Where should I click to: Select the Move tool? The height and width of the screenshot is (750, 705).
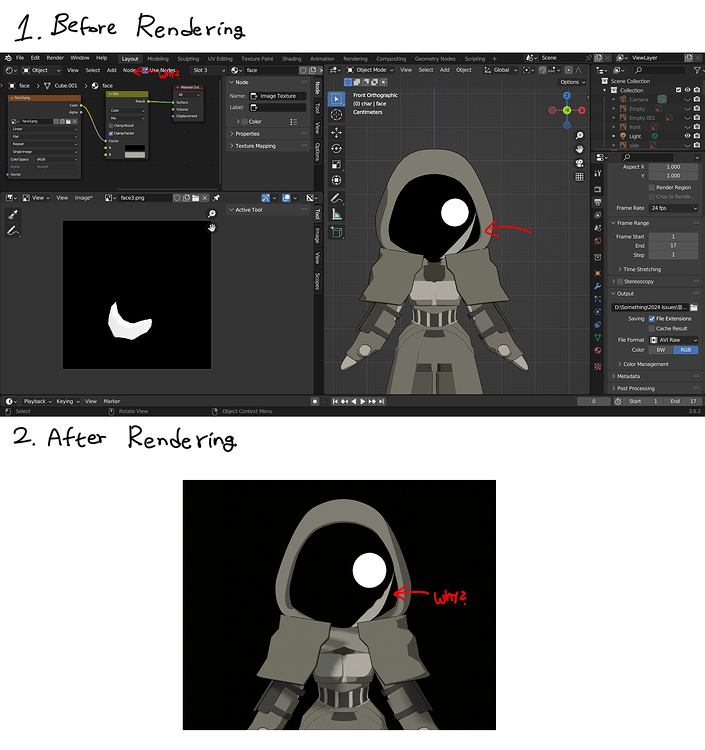click(336, 132)
